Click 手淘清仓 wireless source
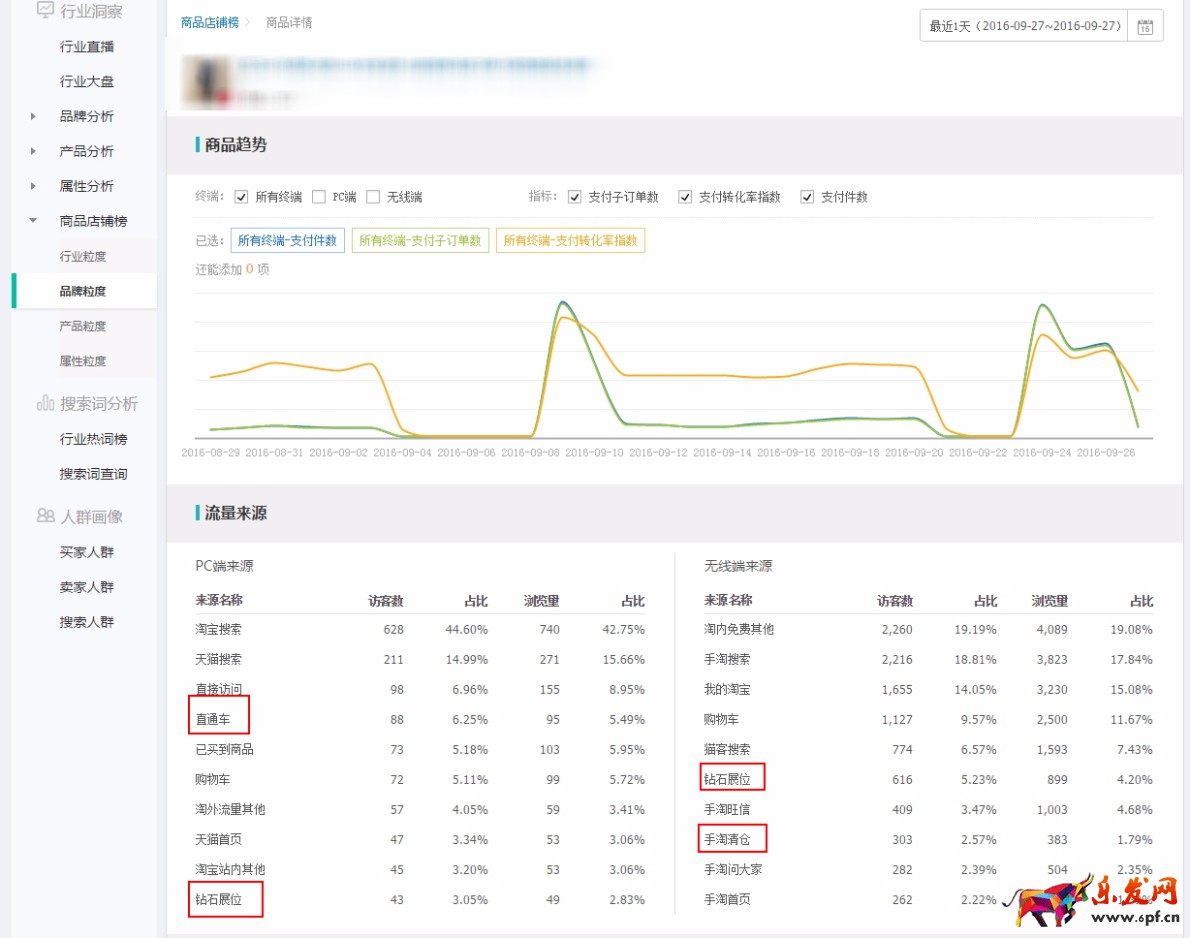 tap(727, 839)
